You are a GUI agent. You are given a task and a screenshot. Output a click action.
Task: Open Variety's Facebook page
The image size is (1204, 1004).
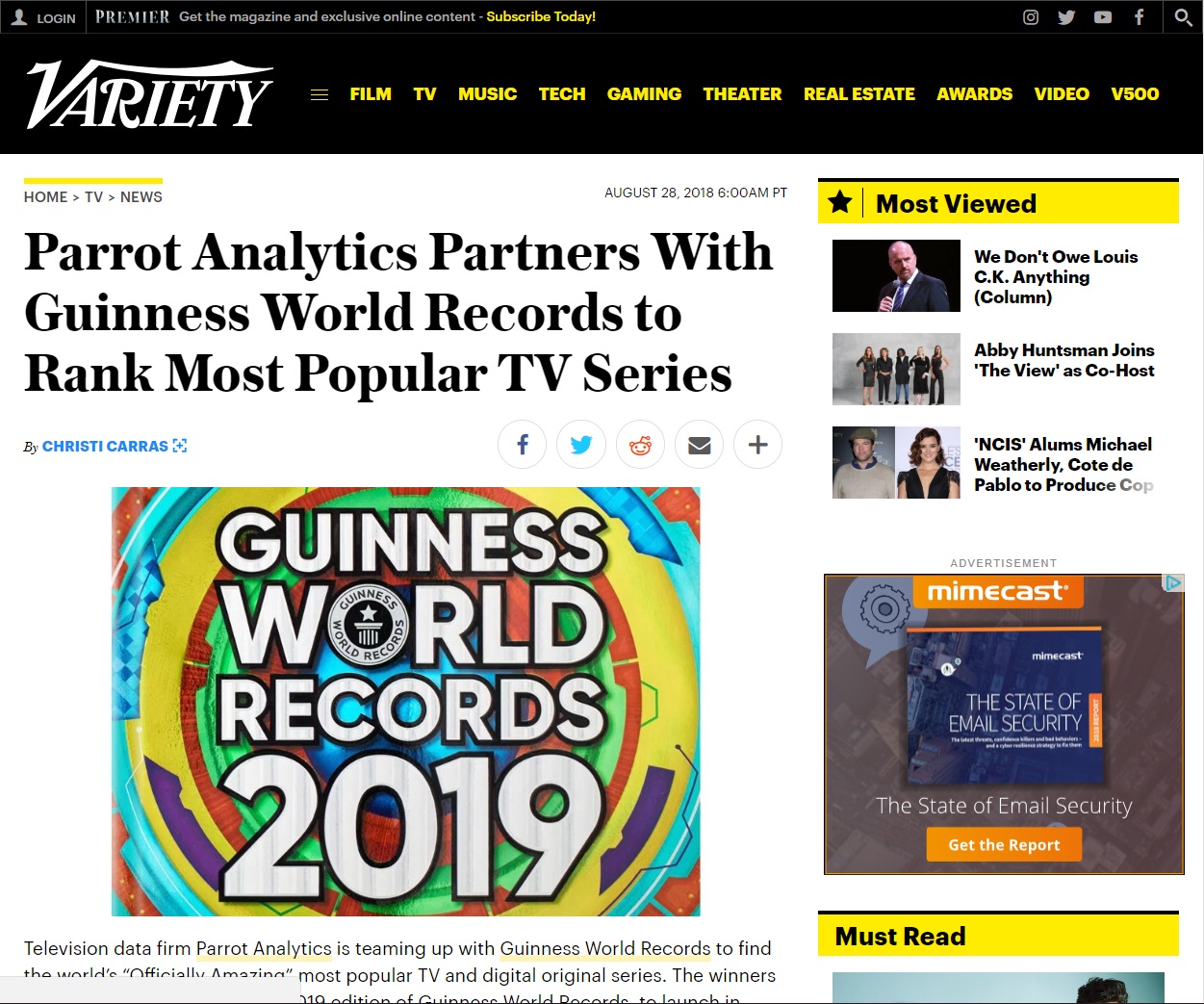(1140, 16)
